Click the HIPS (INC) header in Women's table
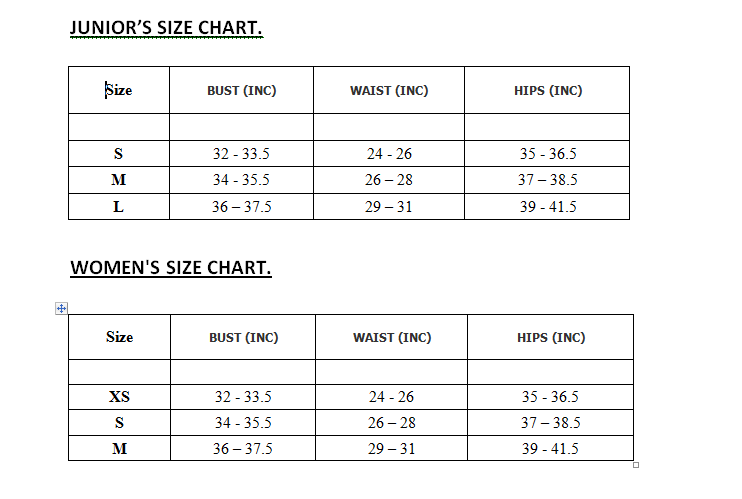The image size is (742, 499). tap(551, 338)
